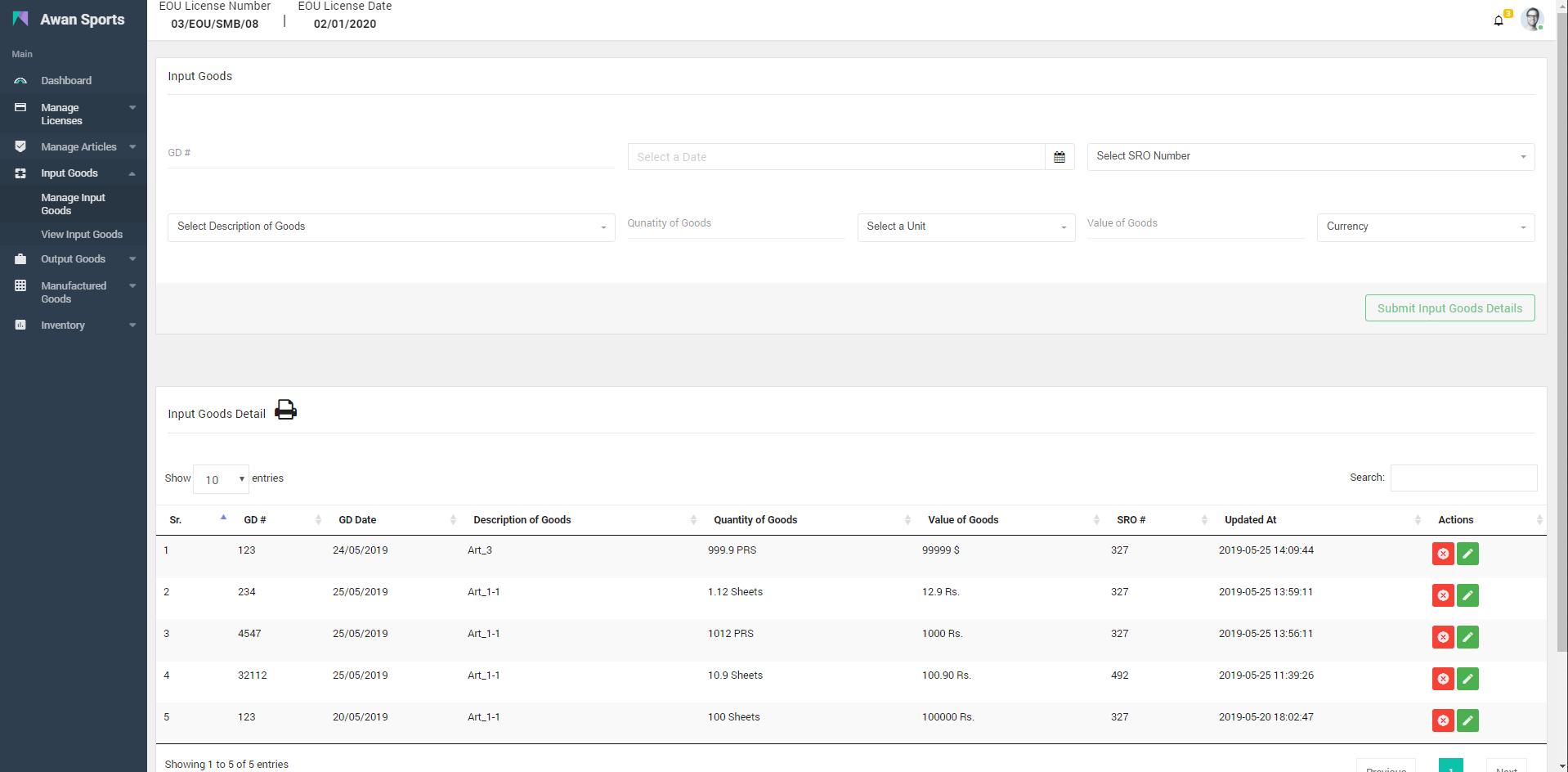Viewport: 1568px width, 772px height.
Task: Delete the 999.9 PRS Art_3 row
Action: click(1443, 554)
